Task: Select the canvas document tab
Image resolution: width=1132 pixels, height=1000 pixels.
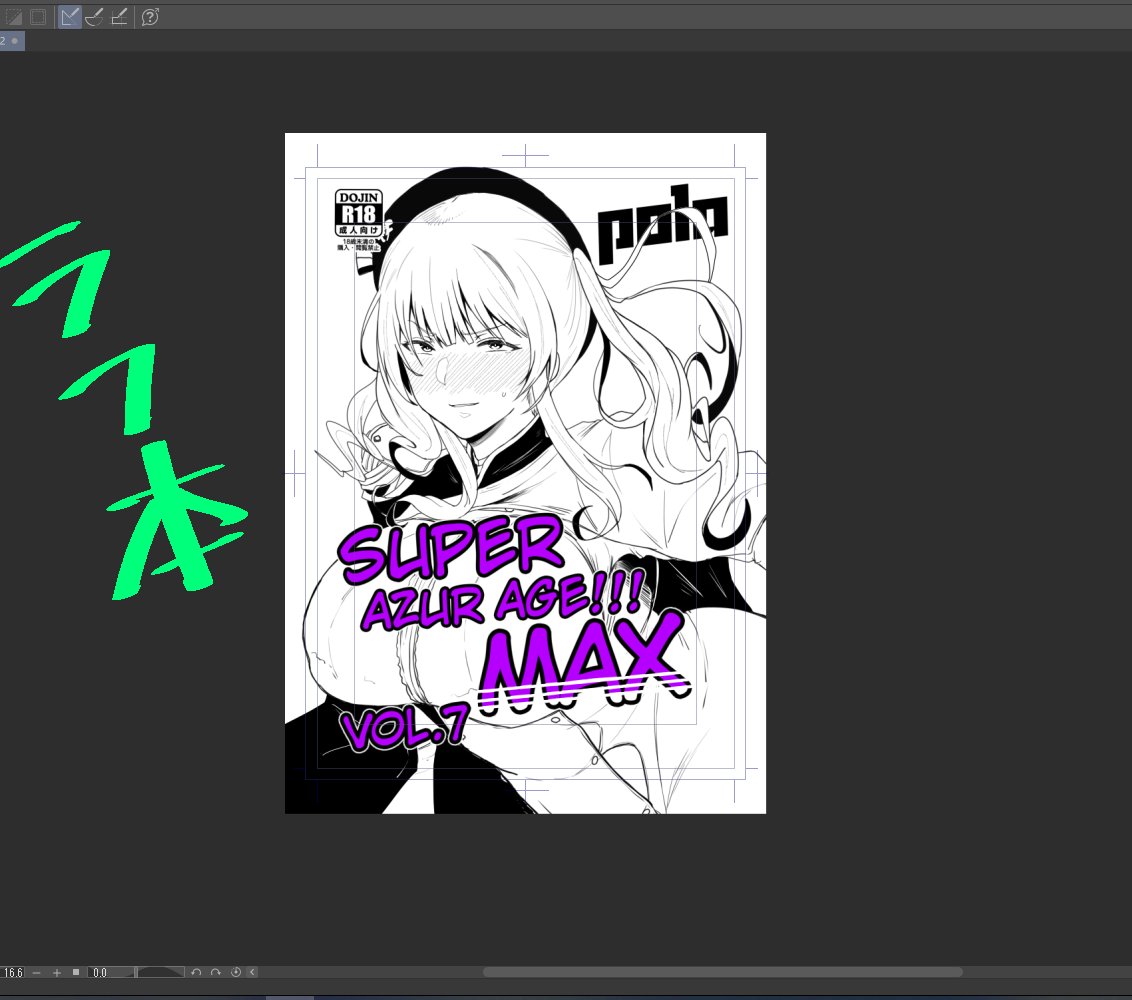Action: [x=12, y=41]
